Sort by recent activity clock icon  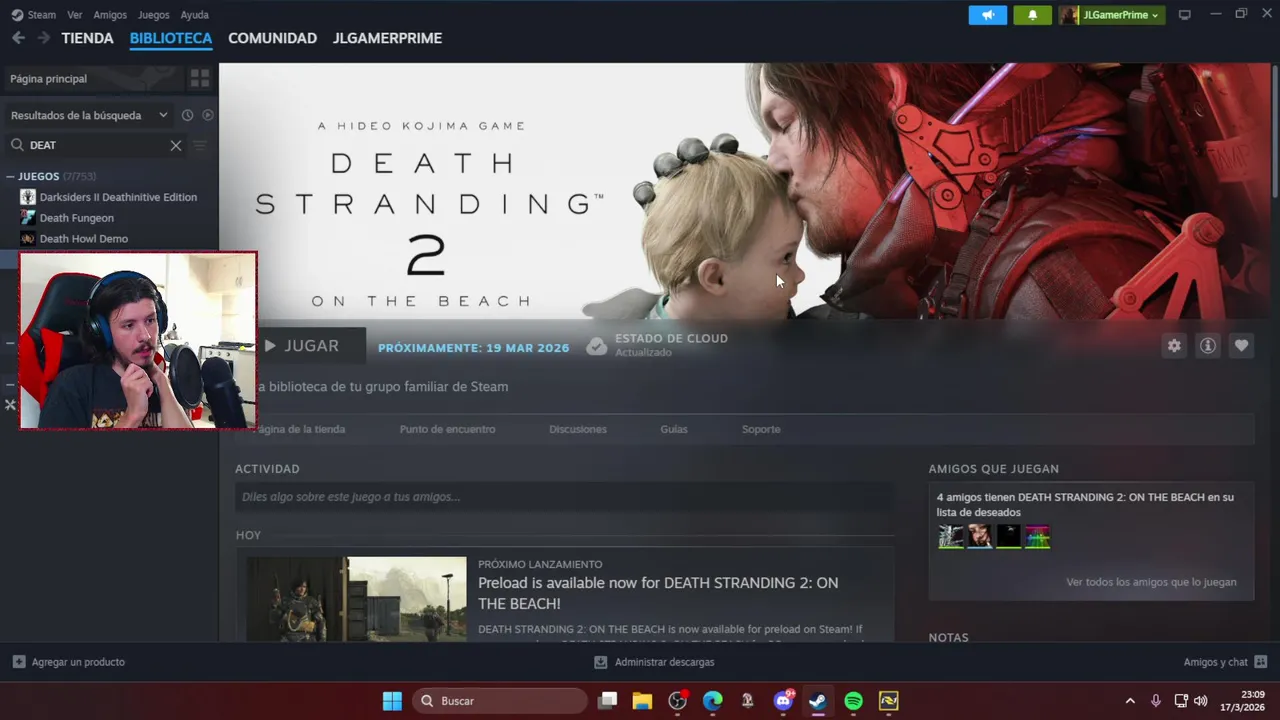coord(187,115)
